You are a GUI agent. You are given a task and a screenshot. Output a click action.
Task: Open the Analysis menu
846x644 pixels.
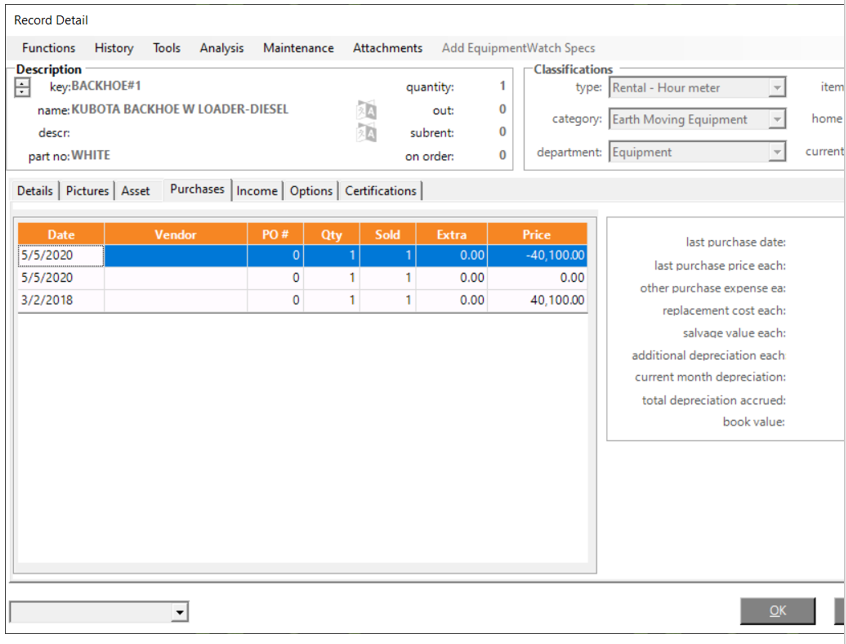pyautogui.click(x=221, y=48)
